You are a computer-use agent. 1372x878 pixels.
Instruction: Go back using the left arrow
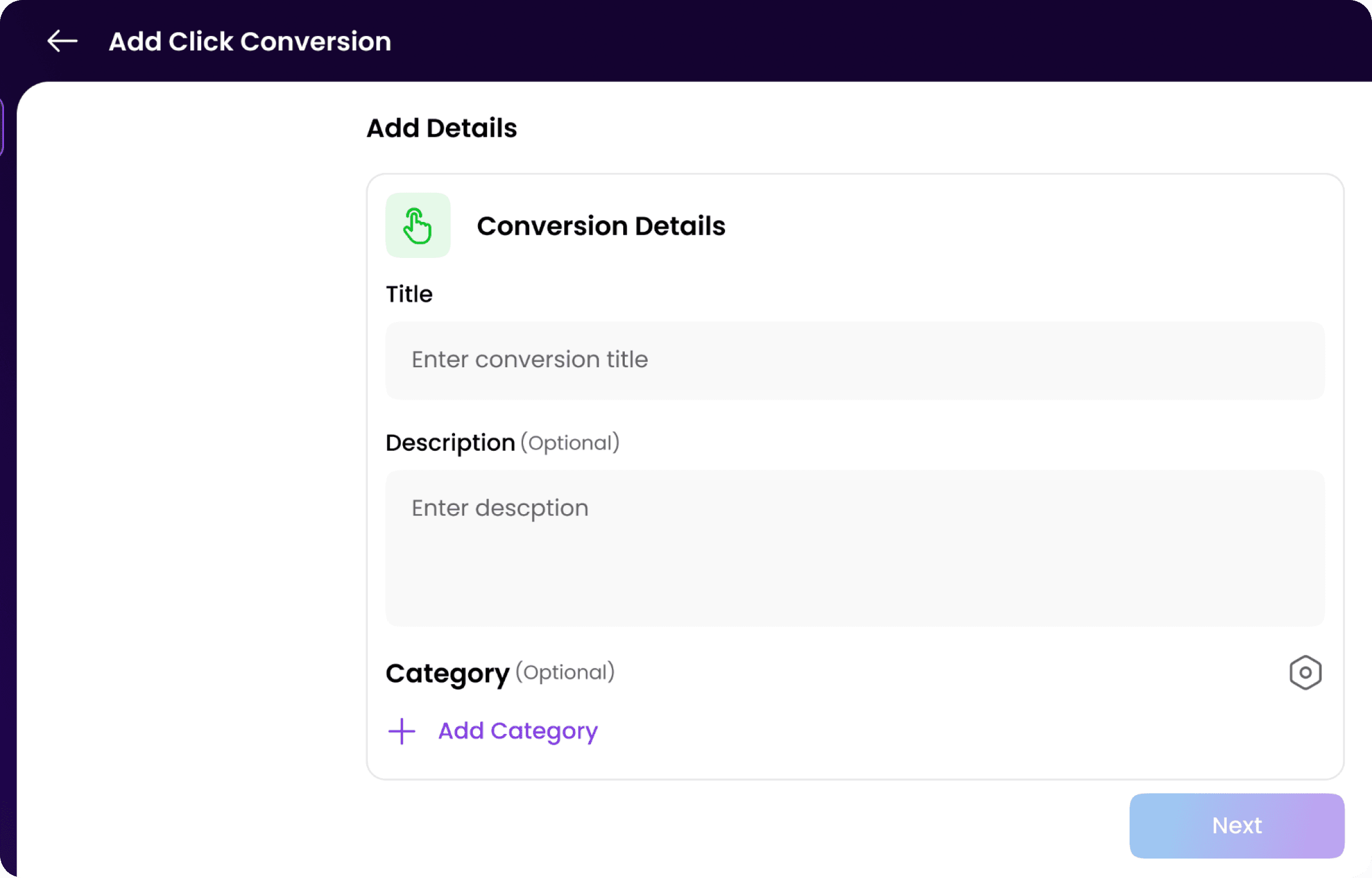(62, 41)
